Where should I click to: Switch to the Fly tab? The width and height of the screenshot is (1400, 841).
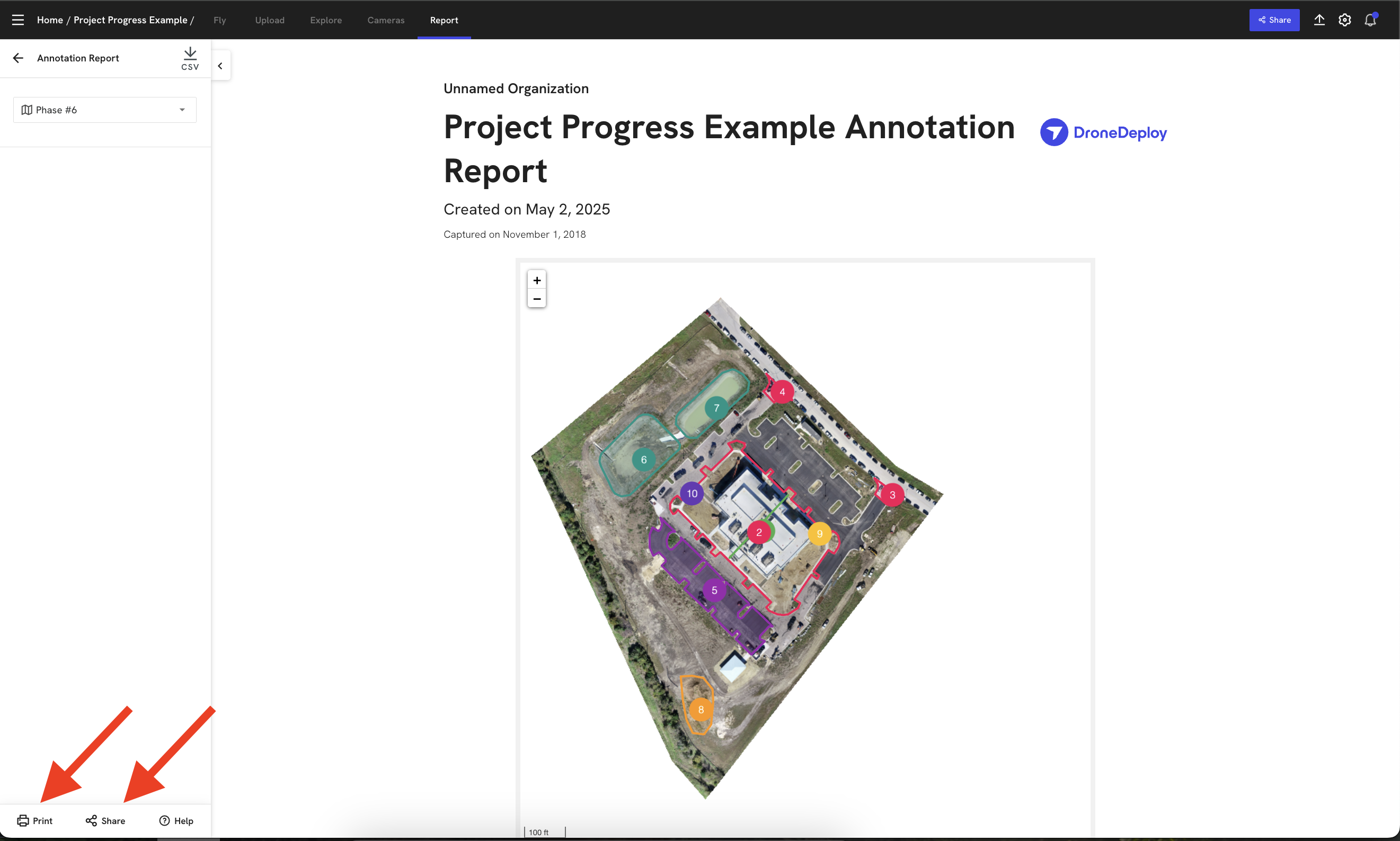219,20
